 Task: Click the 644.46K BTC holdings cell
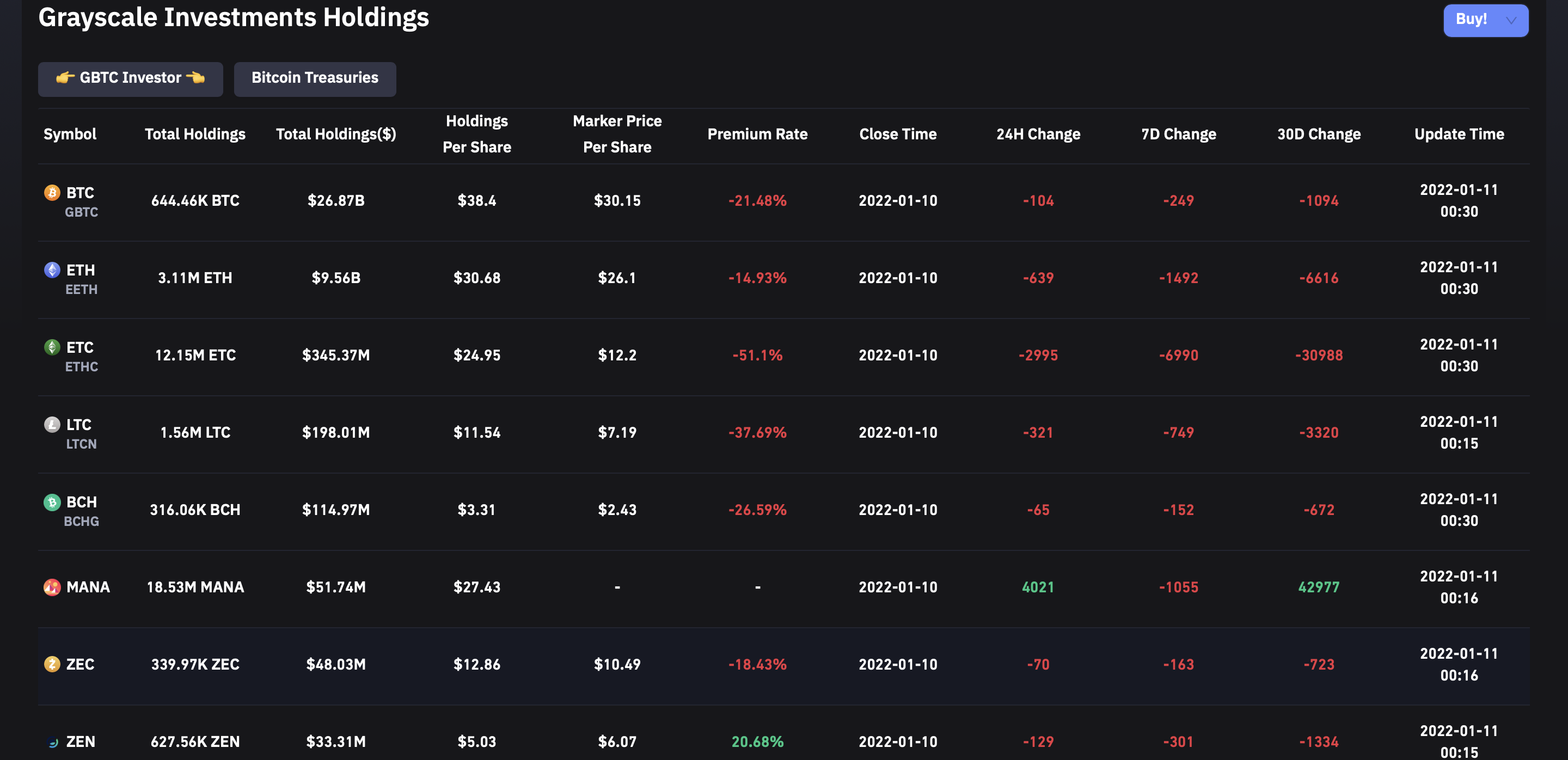click(x=195, y=201)
